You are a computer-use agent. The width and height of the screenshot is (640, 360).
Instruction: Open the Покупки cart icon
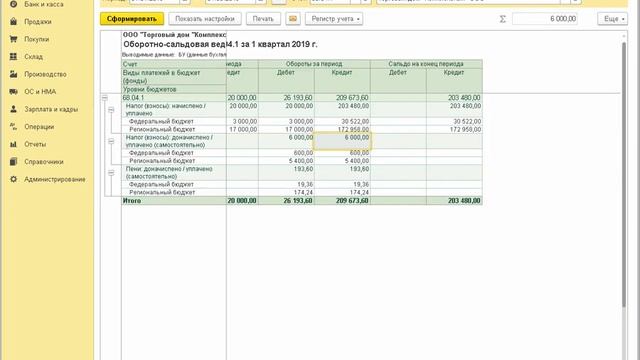point(13,39)
